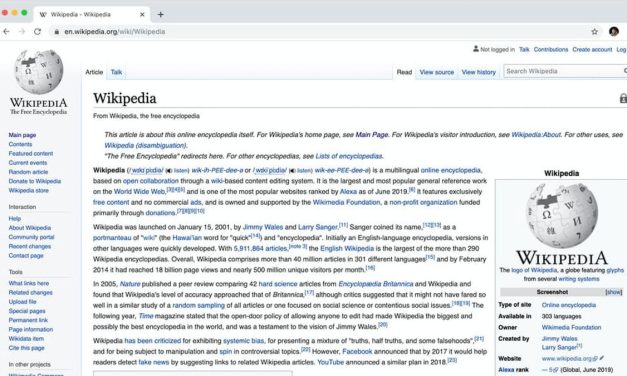
Task: Open Lists of encyclopedias link
Action: pyautogui.click(x=349, y=156)
